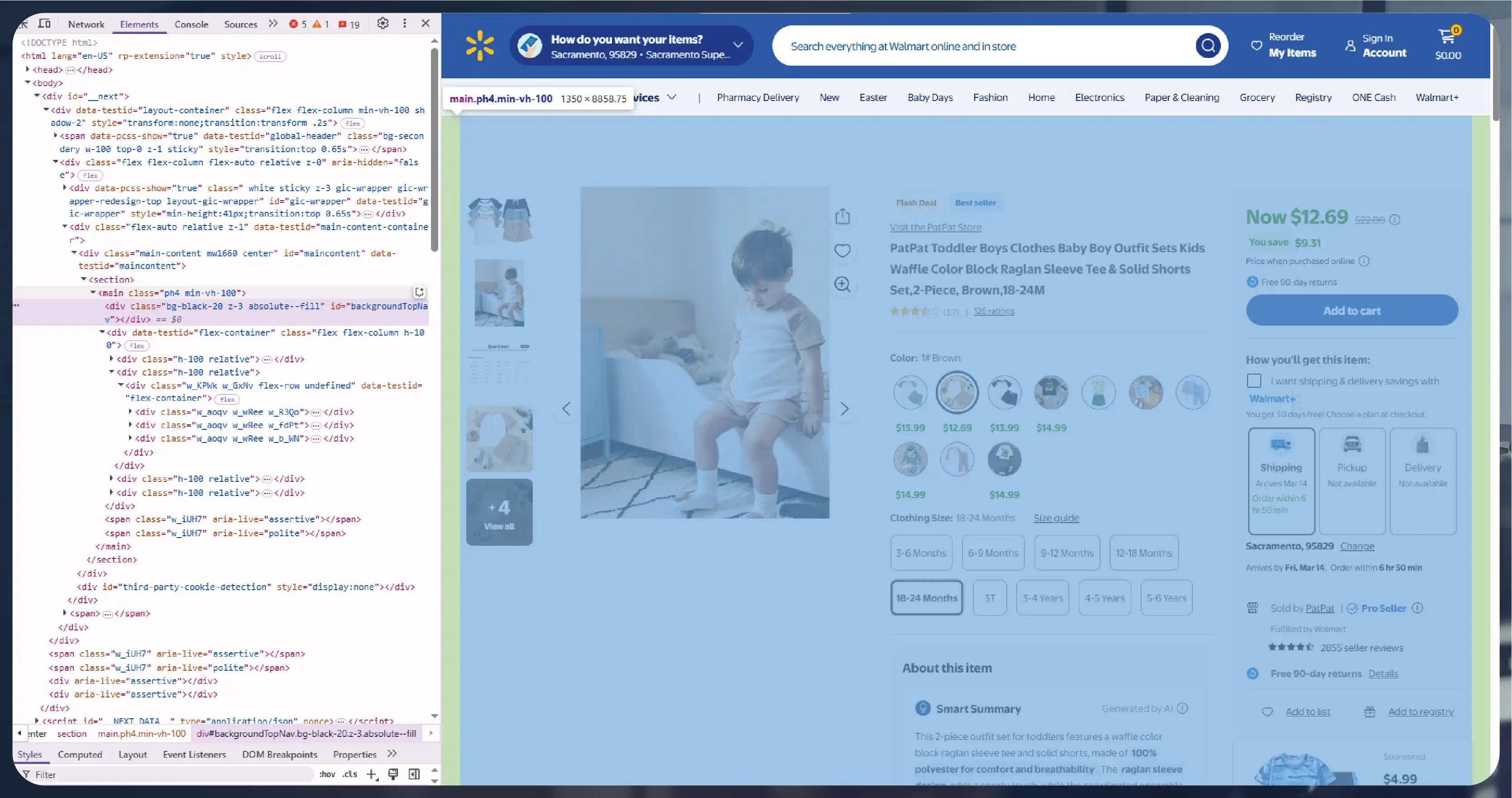Toggle :hov element state panel
Screen dimensions: 1512x798
327,774
